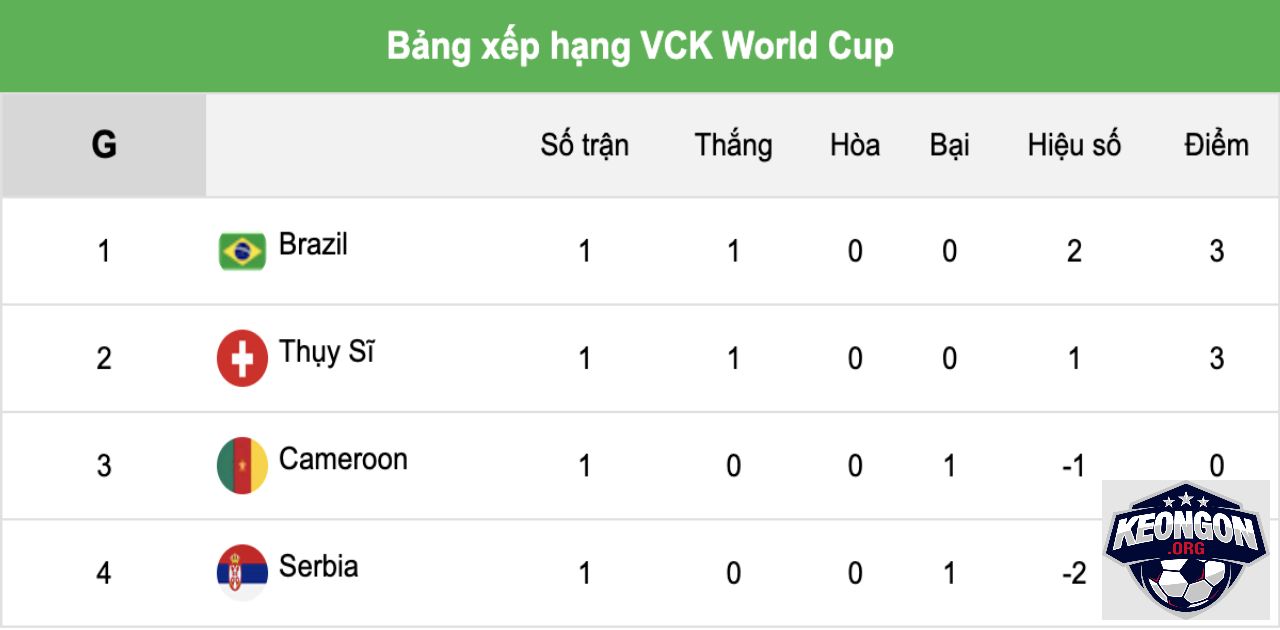Select the Serbia team name

point(318,566)
